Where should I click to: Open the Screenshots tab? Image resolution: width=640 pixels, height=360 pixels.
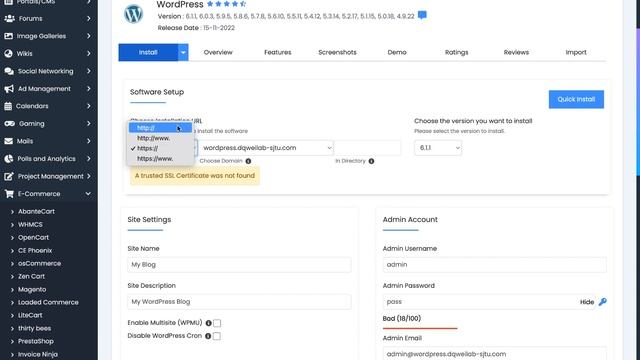[337, 52]
